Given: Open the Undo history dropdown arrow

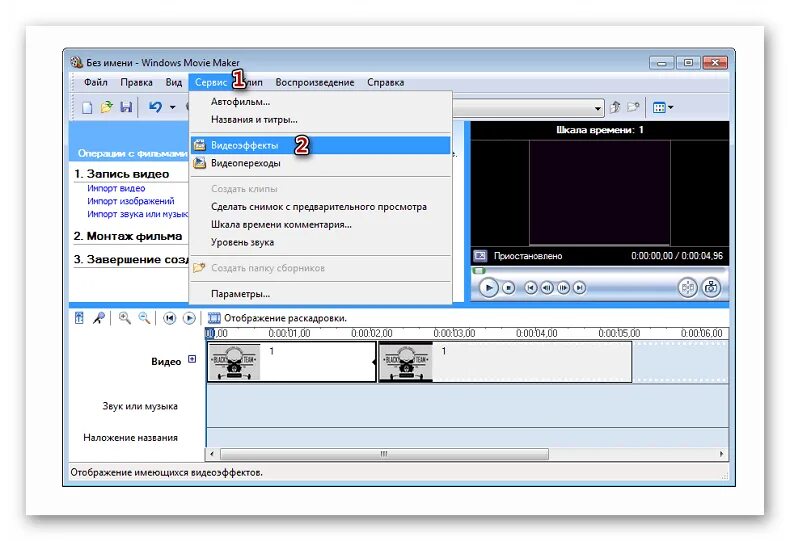Looking at the screenshot, I should click(x=172, y=107).
